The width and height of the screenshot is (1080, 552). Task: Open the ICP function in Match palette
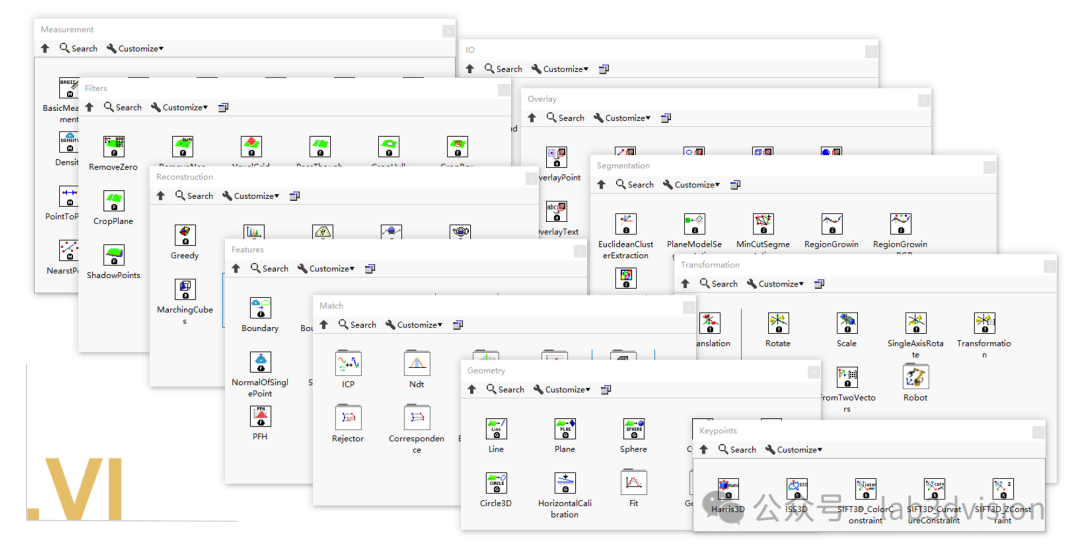coord(348,364)
